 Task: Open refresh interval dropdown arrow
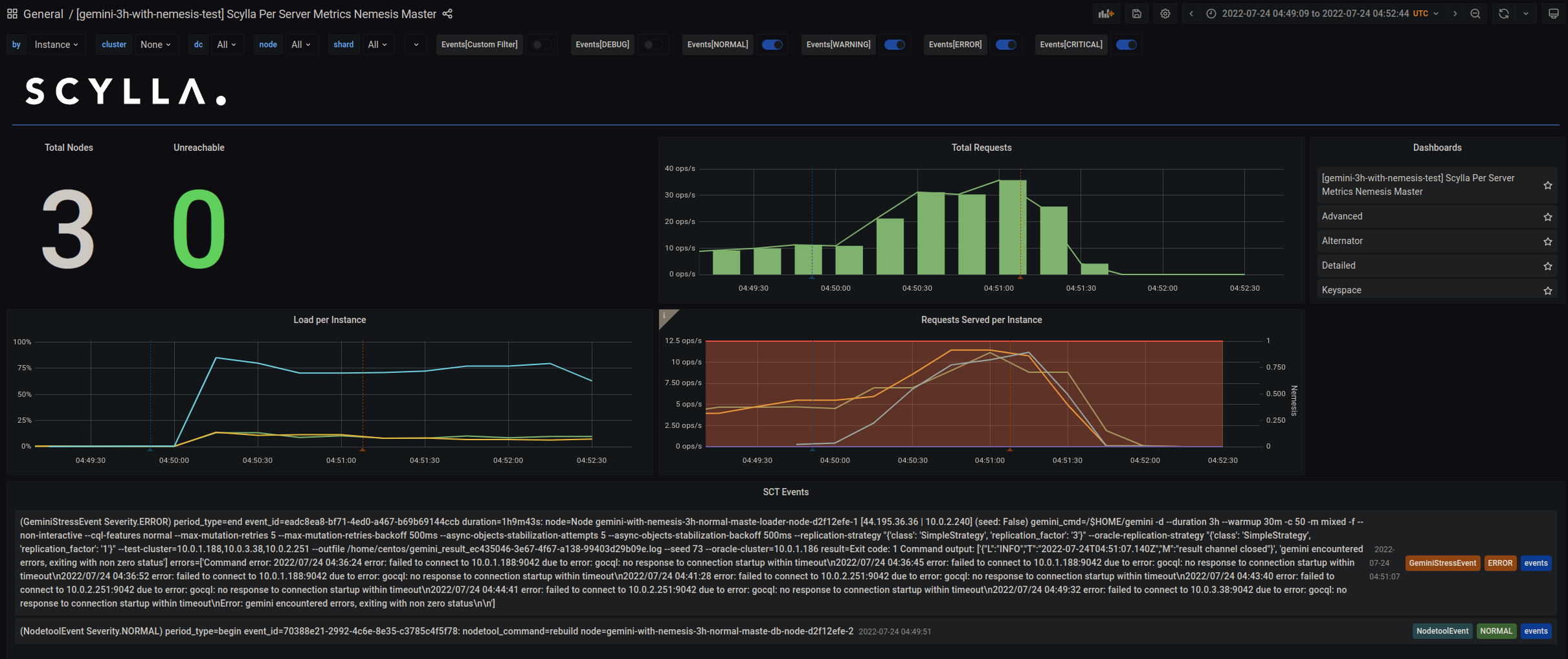pyautogui.click(x=1526, y=14)
